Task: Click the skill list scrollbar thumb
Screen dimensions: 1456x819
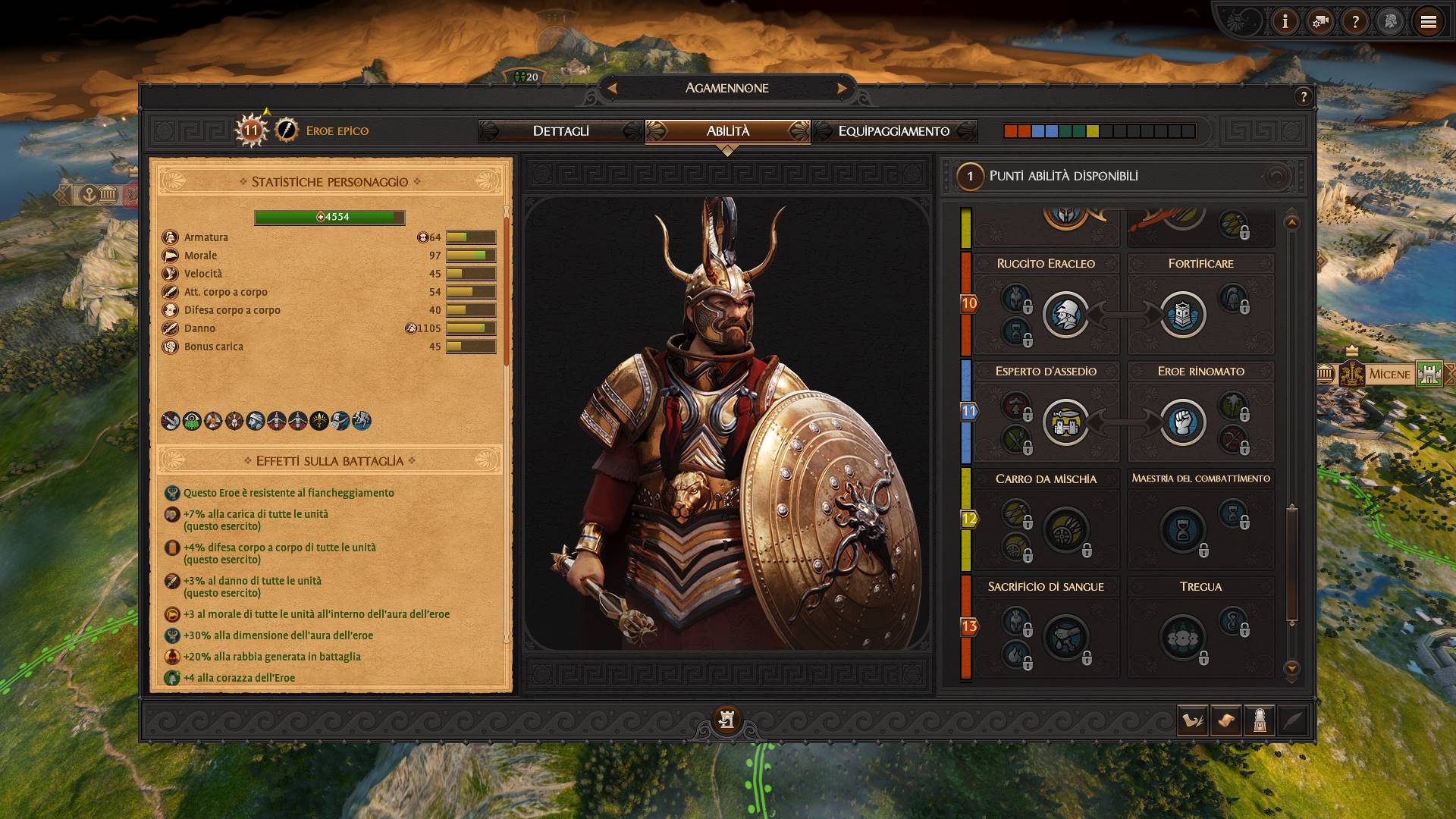Action: 1292,563
